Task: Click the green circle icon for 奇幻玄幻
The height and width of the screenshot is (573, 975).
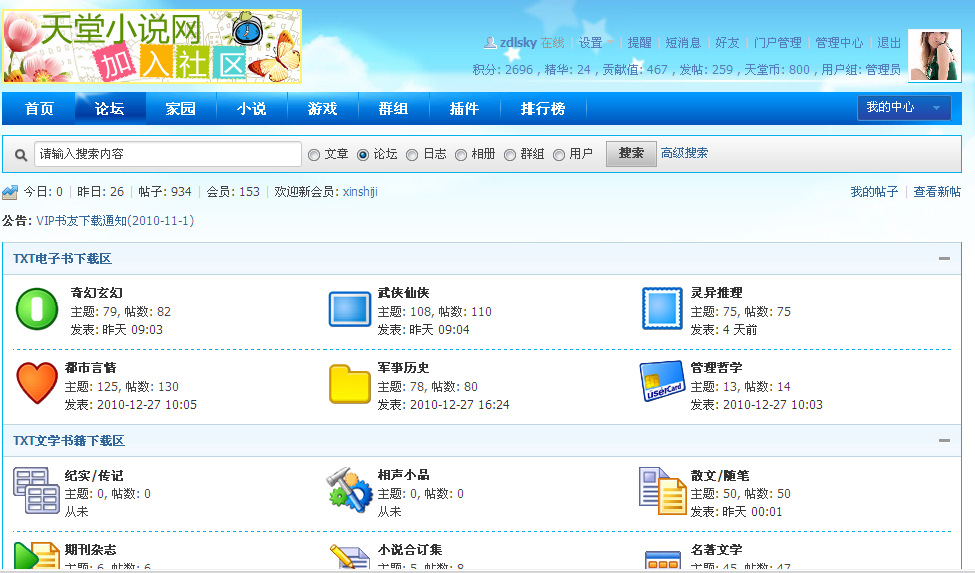Action: pyautogui.click(x=37, y=309)
